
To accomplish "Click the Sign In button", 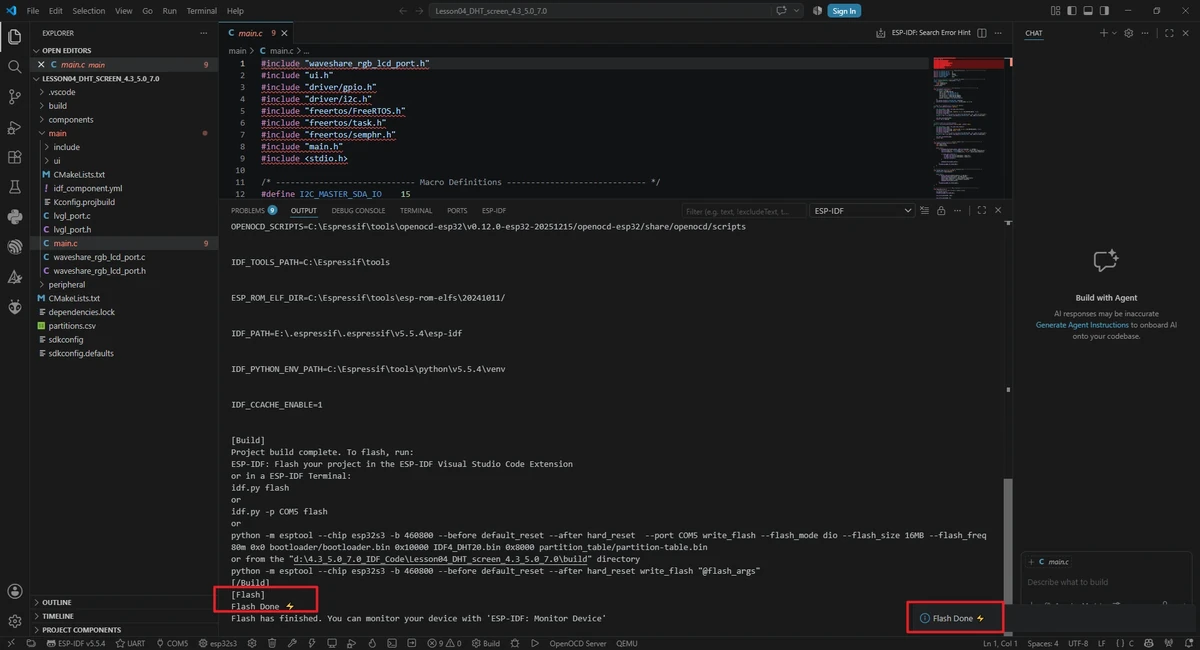I will pos(844,11).
